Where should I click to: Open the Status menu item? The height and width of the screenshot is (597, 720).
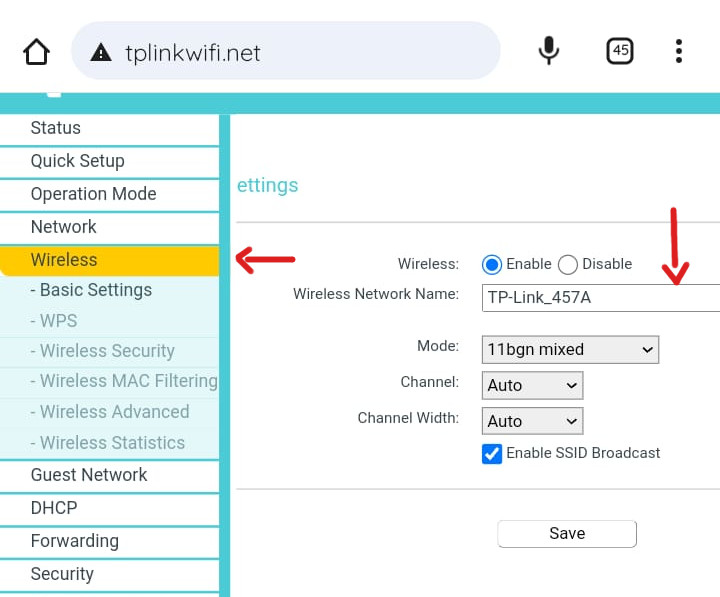56,128
